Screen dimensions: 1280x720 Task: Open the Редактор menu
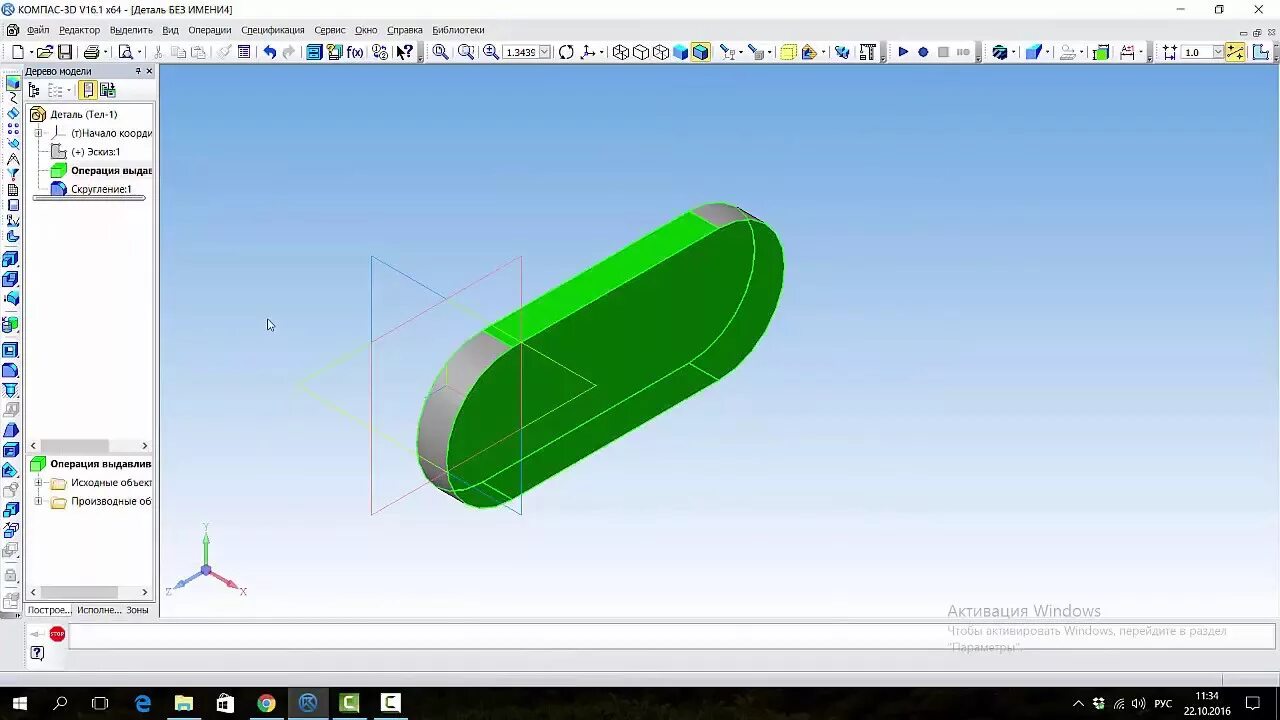coord(79,30)
